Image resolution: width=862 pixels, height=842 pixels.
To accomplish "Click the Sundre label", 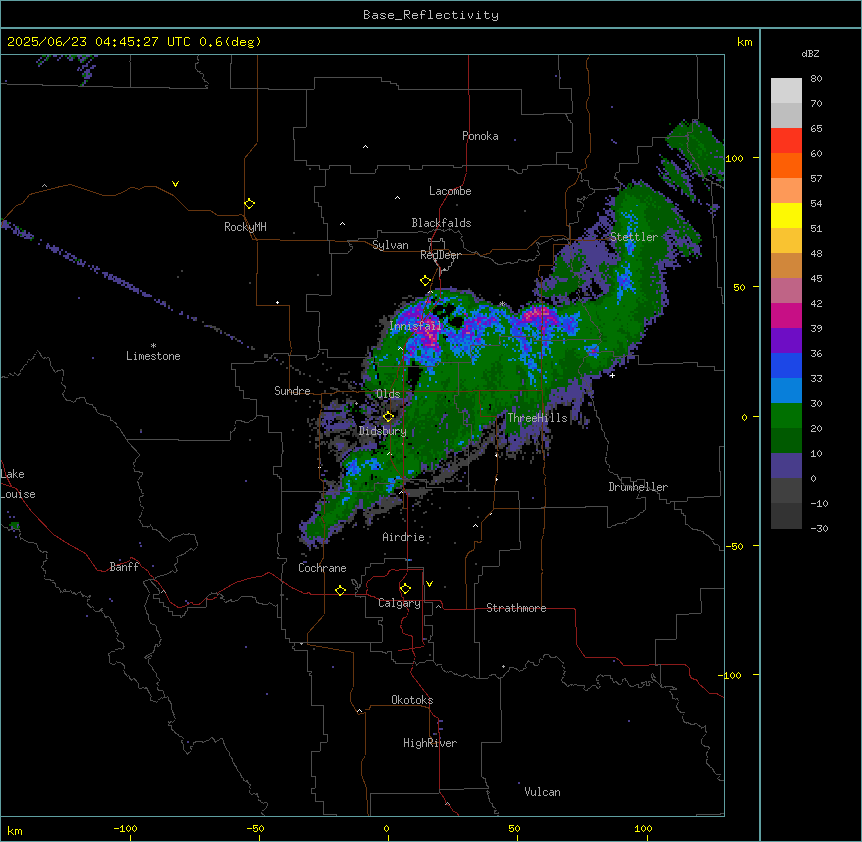I will click(x=292, y=391).
